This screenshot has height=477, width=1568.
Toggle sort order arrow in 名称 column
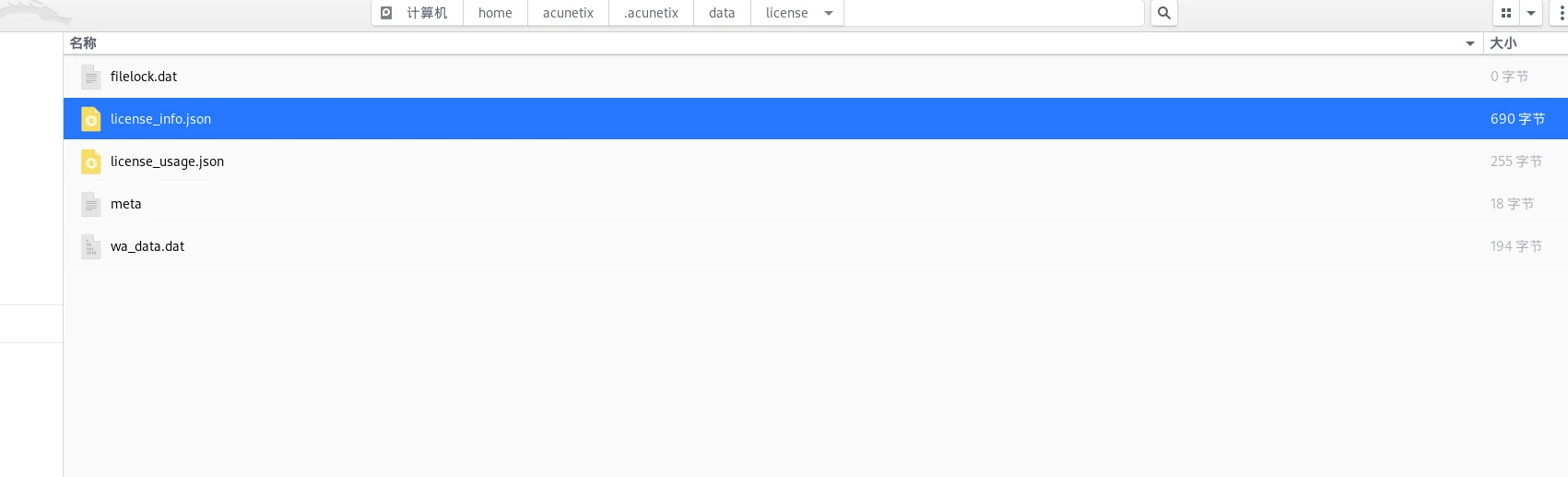click(1470, 43)
